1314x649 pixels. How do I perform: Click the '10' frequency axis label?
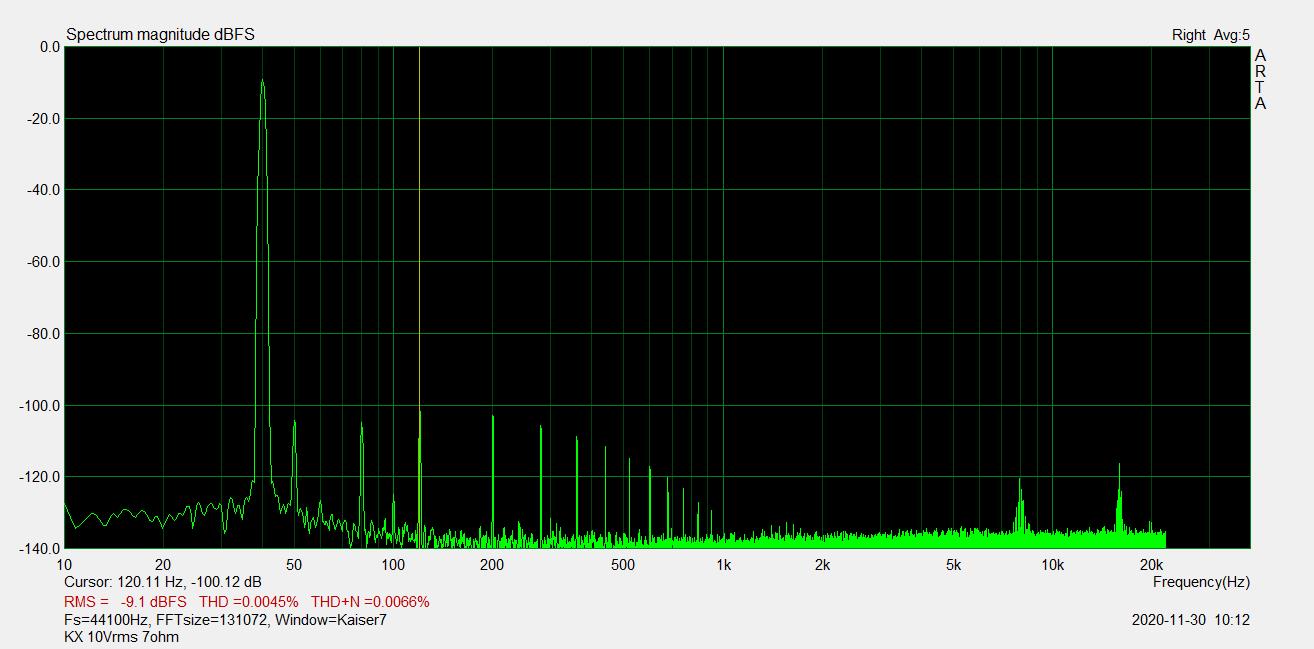coord(65,565)
